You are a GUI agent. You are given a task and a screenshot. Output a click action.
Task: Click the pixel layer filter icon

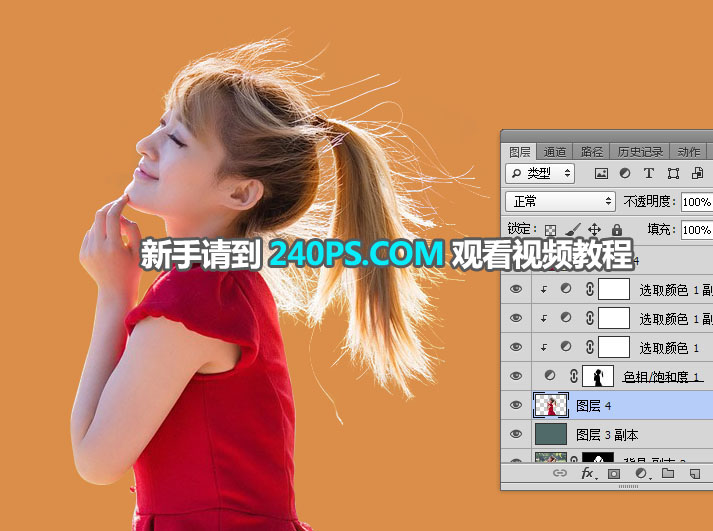point(602,173)
